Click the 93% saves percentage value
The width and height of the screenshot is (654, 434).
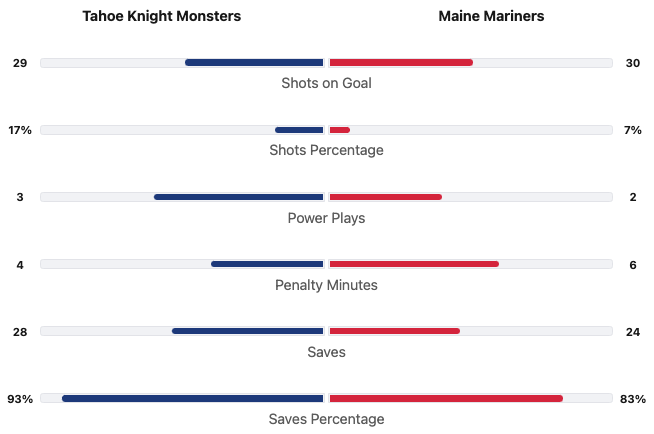click(20, 398)
